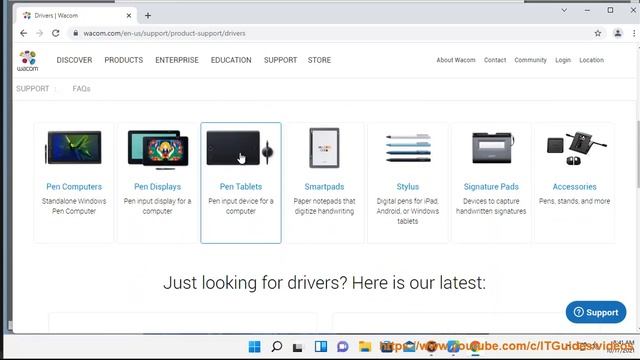Select the Pen Tablets category title
Screen dimensions: 640x360
(x=241, y=187)
